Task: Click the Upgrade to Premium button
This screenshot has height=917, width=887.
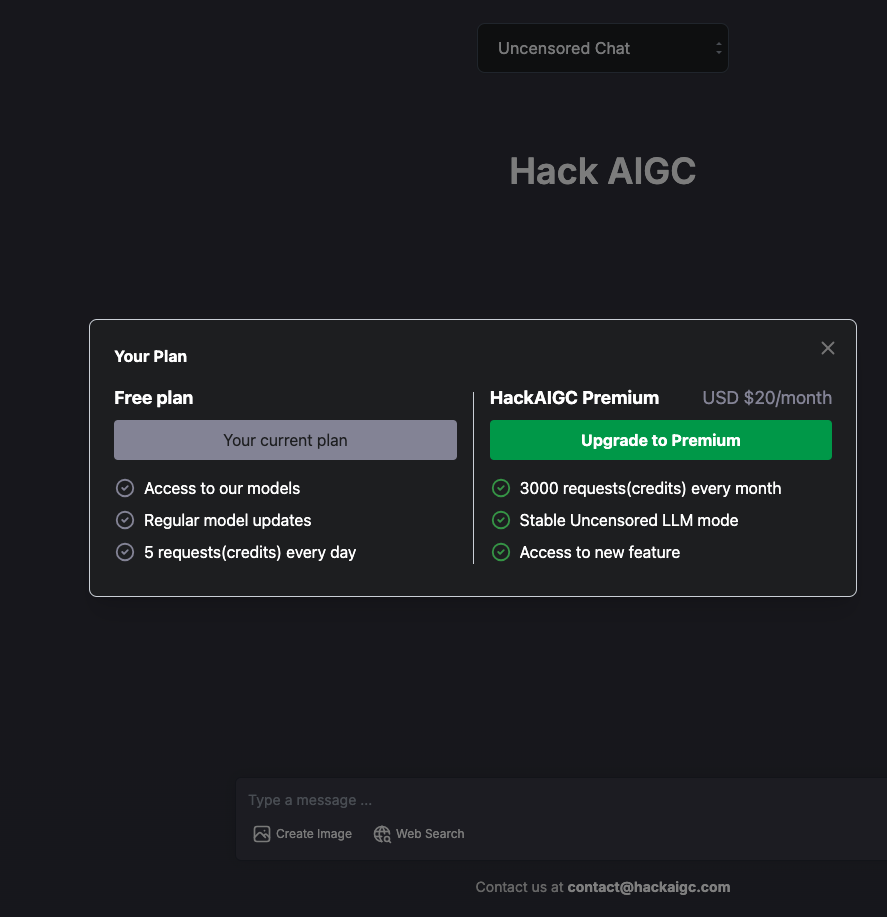Action: pyautogui.click(x=661, y=440)
